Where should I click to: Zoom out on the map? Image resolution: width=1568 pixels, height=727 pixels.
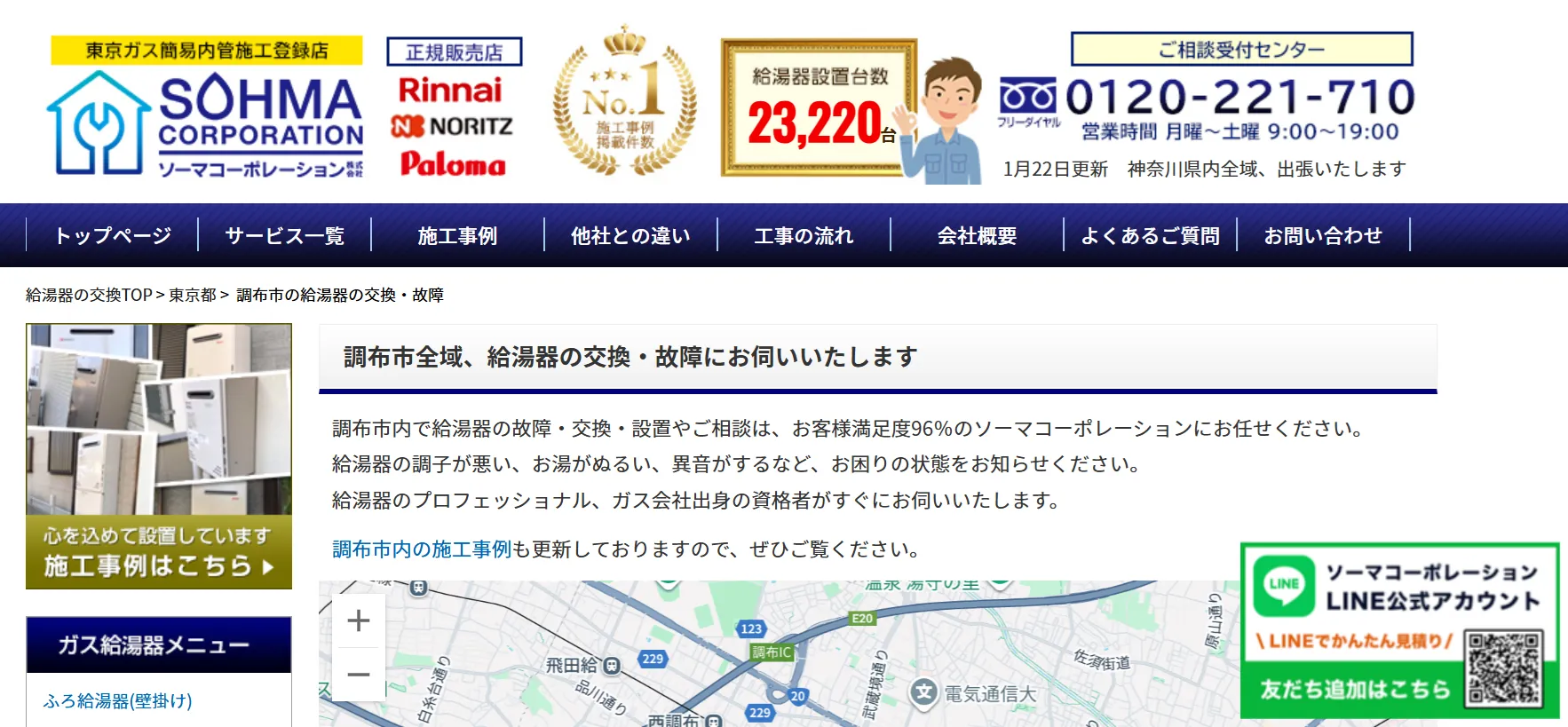[359, 675]
